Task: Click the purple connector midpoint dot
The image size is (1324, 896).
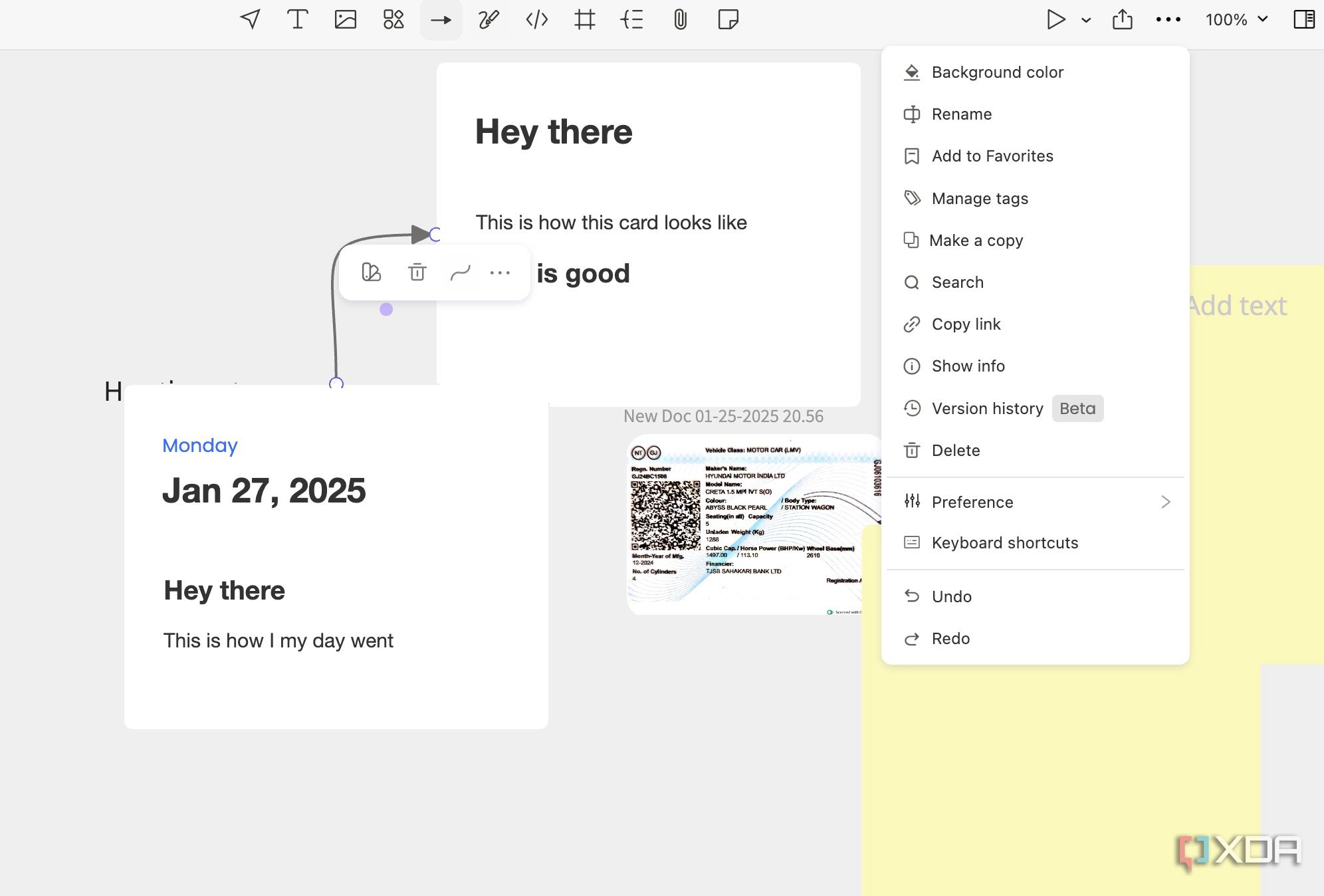Action: (386, 309)
